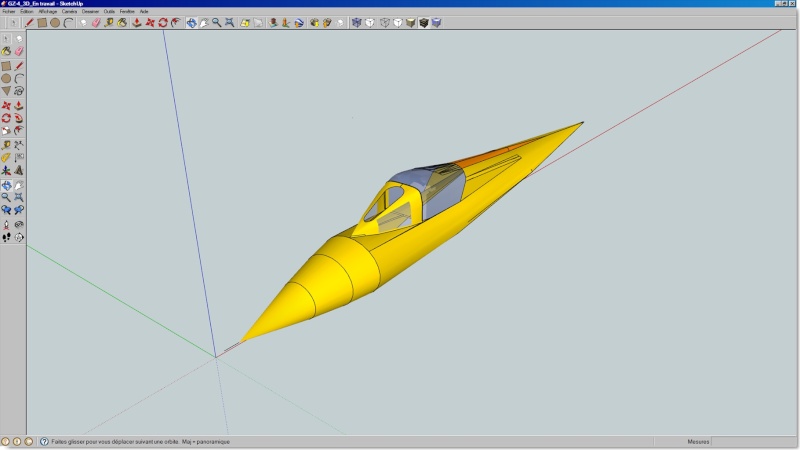
Task: Select the arrow Select tool in left palette
Action: (x=6, y=38)
